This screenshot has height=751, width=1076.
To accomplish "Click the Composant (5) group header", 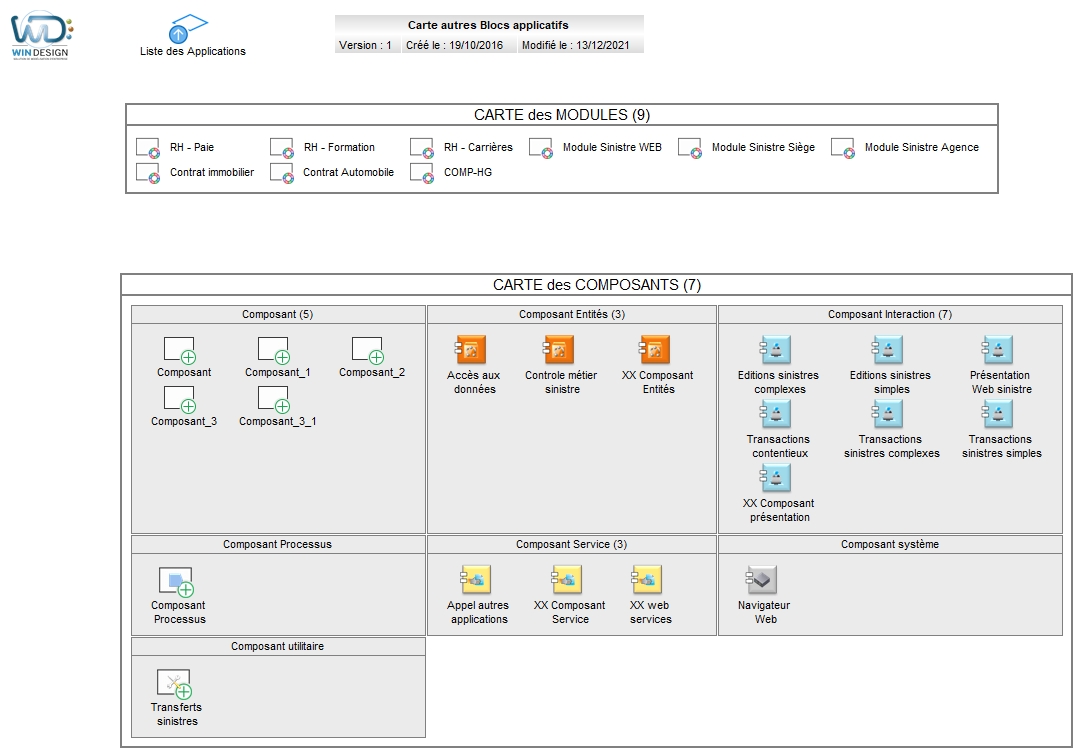I will [x=278, y=314].
